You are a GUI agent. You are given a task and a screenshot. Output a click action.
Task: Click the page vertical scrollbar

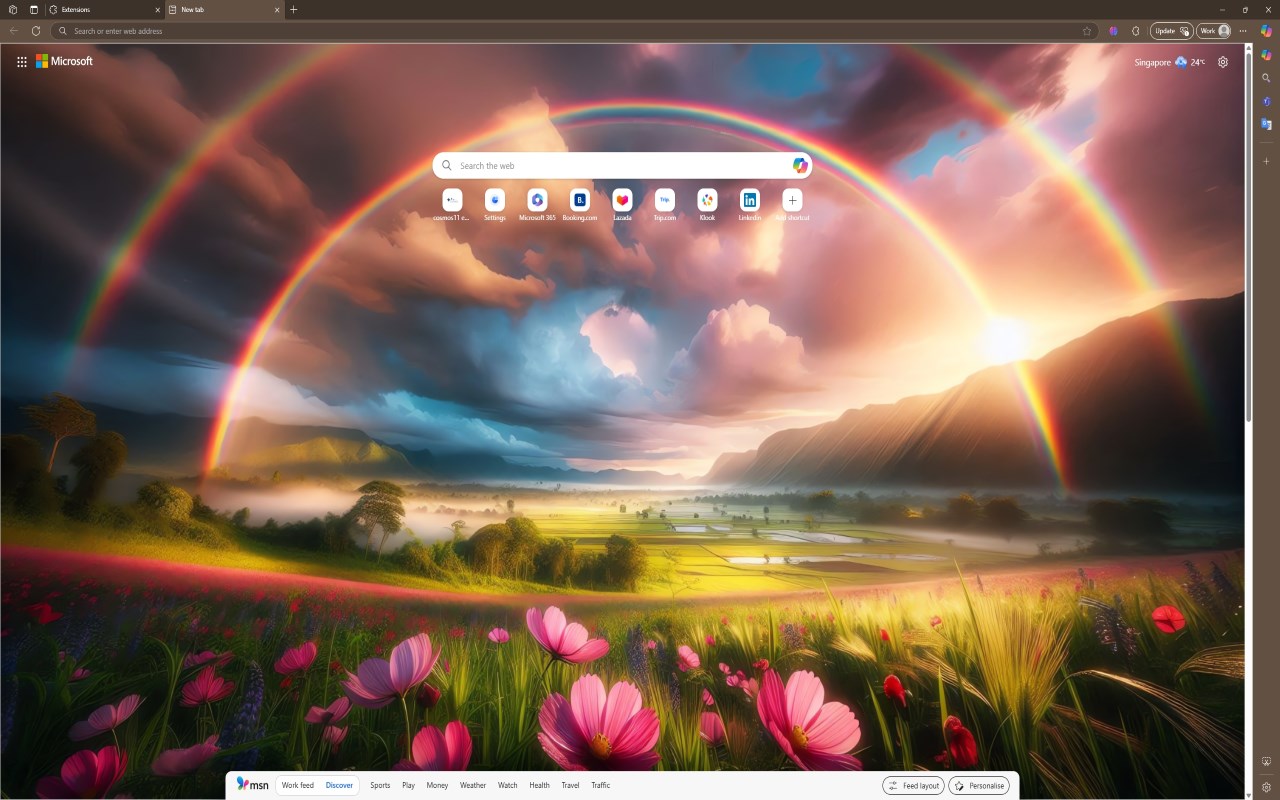pyautogui.click(x=1248, y=235)
